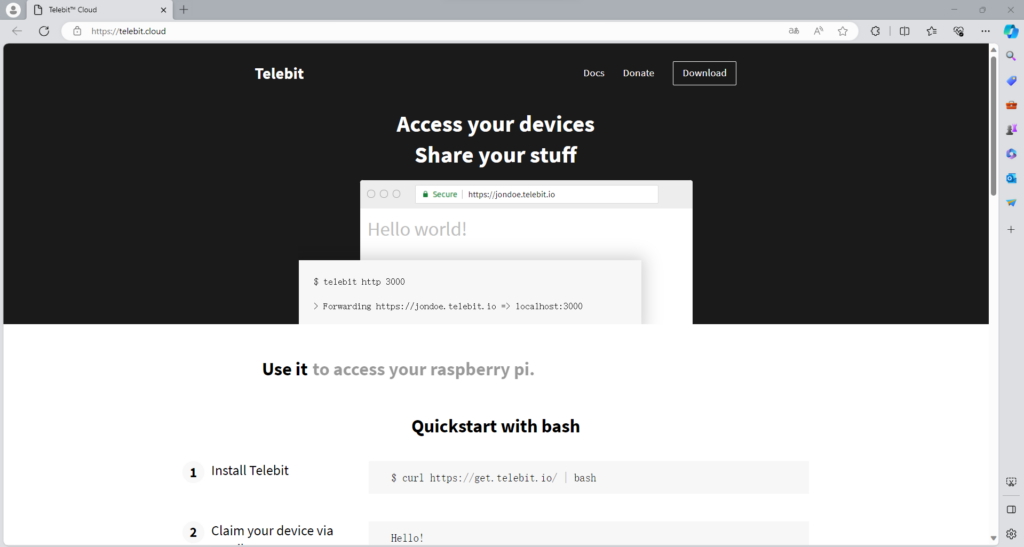
Task: Open the Extensions puzzle icon
Action: (x=875, y=31)
